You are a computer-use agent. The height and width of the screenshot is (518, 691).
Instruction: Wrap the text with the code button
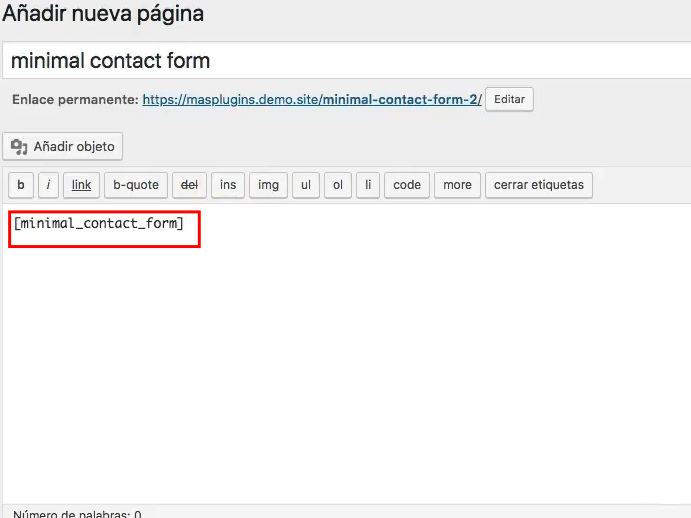(407, 185)
